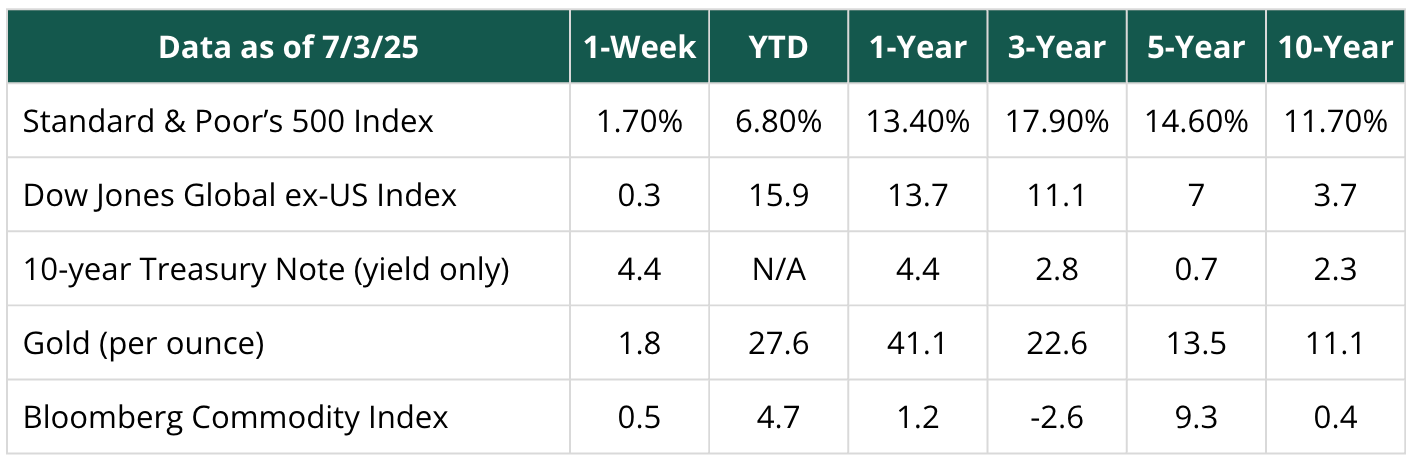The height and width of the screenshot is (462, 1414).
Task: Select the negative -2.6 commodity value
Action: coord(1055,418)
